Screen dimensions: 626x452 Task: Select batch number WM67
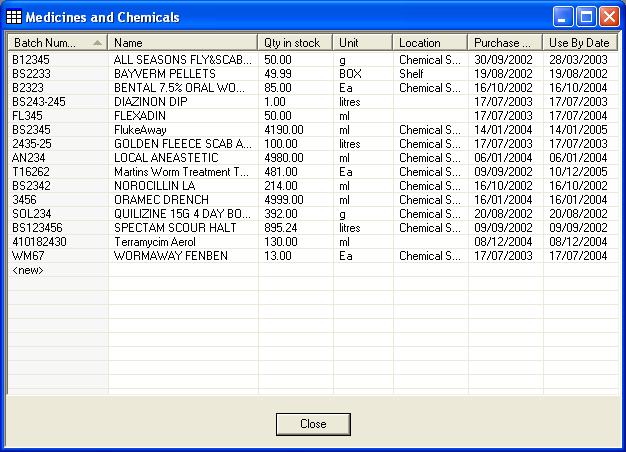pyautogui.click(x=58, y=256)
